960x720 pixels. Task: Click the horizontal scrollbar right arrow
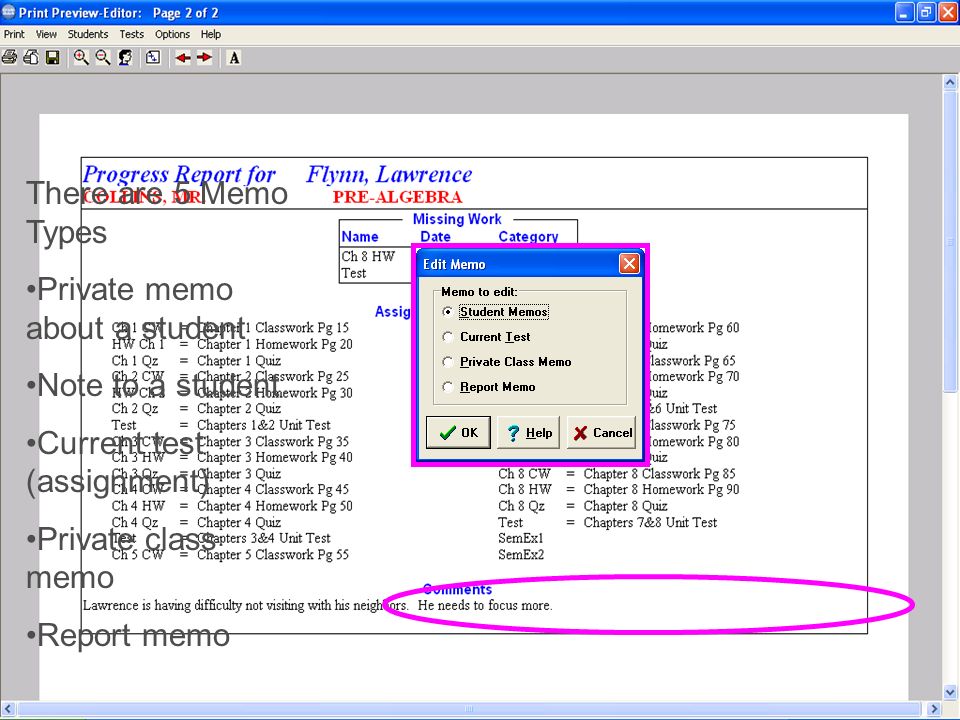pyautogui.click(x=934, y=709)
